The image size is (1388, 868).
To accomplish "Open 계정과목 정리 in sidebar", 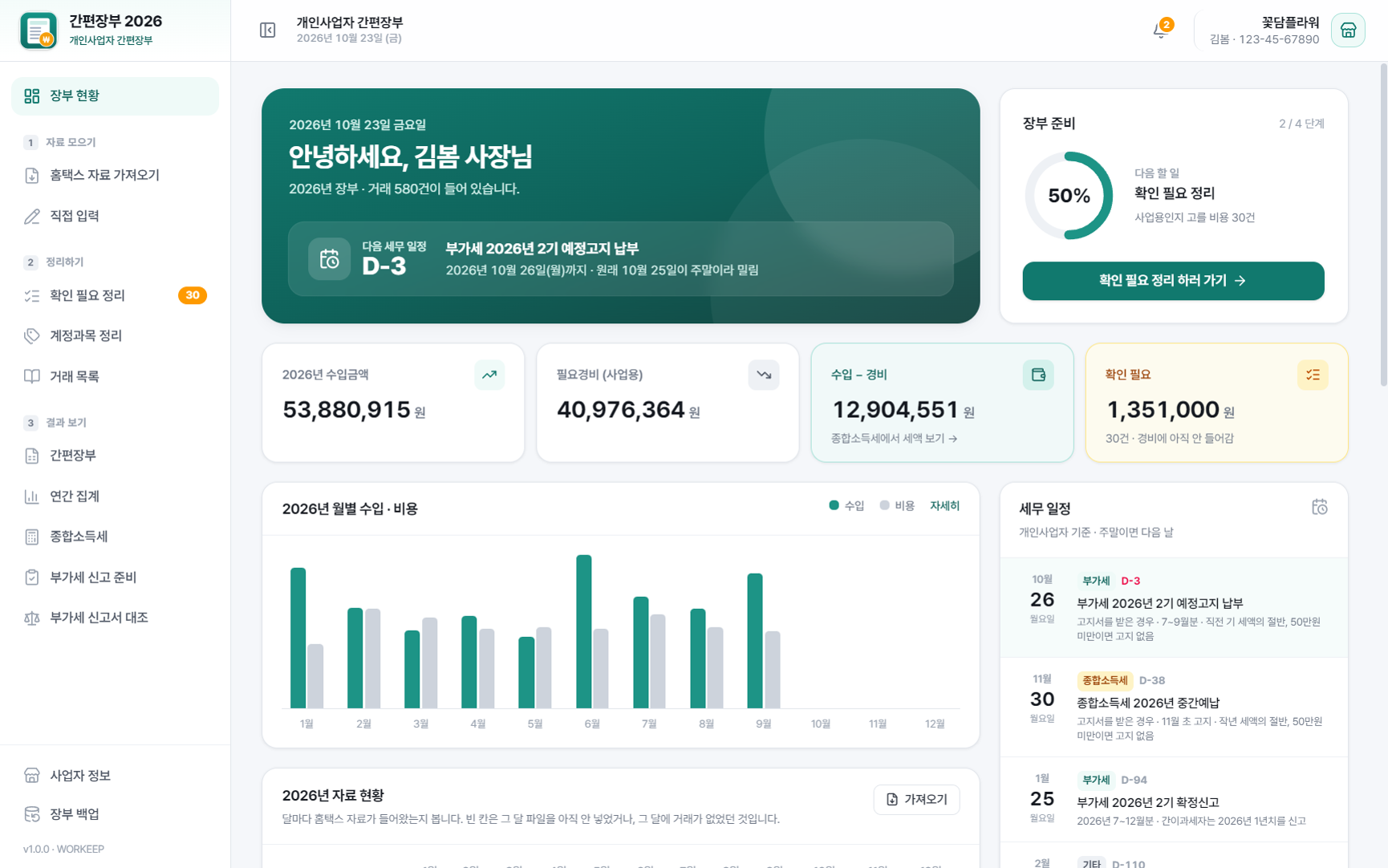I will (115, 336).
